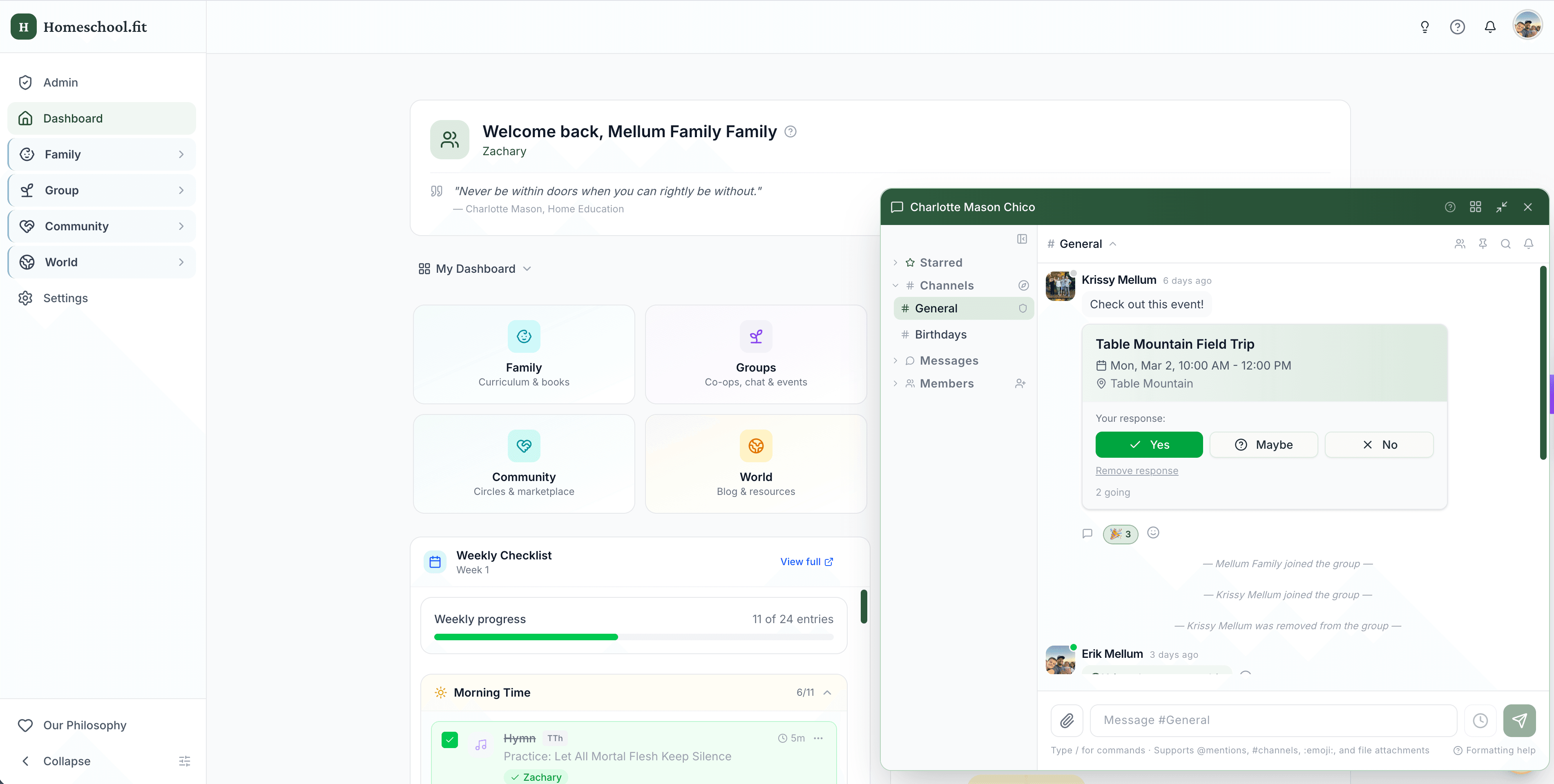Viewport: 1554px width, 784px height.
Task: Collapse the Morning Time section
Action: click(827, 693)
